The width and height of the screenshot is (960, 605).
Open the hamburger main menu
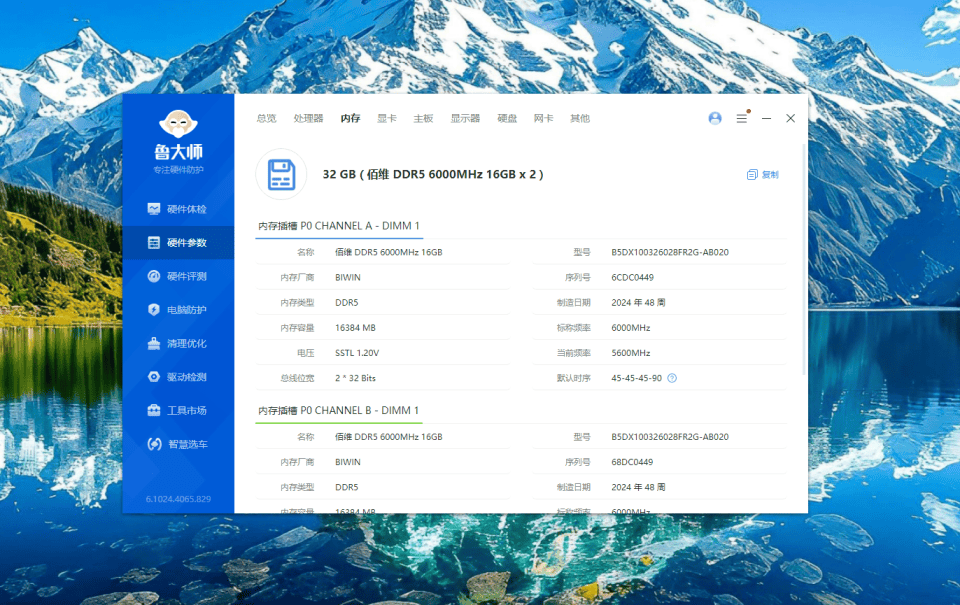[741, 118]
